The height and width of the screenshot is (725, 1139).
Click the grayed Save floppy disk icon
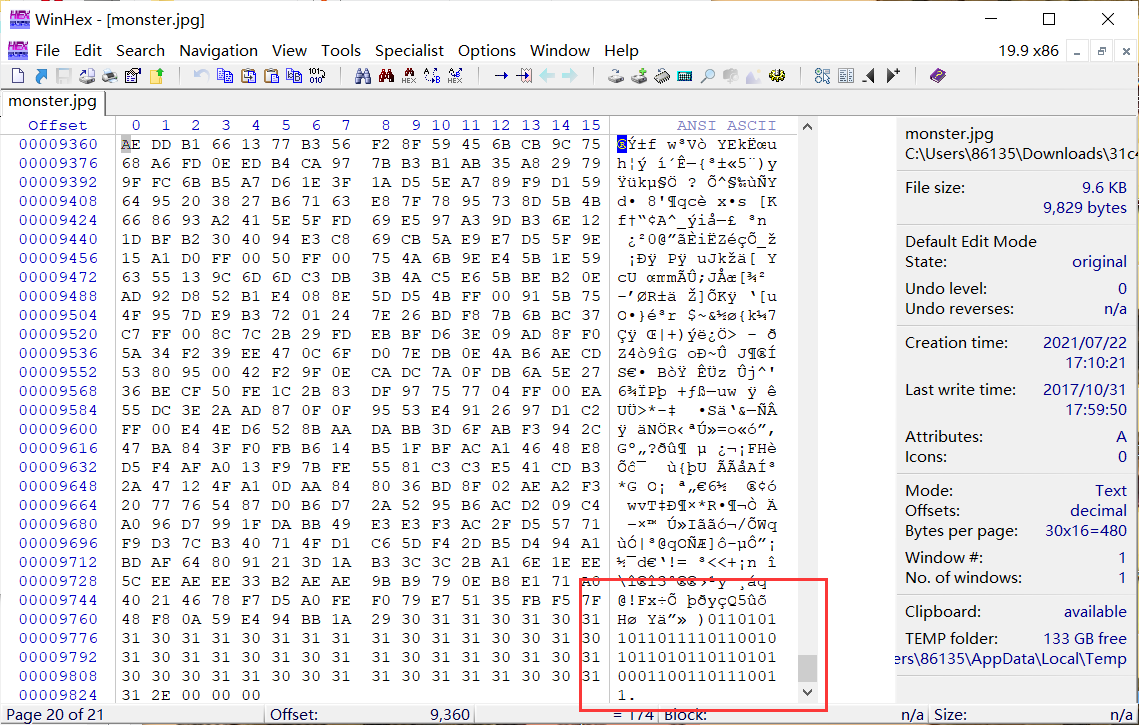tap(63, 76)
